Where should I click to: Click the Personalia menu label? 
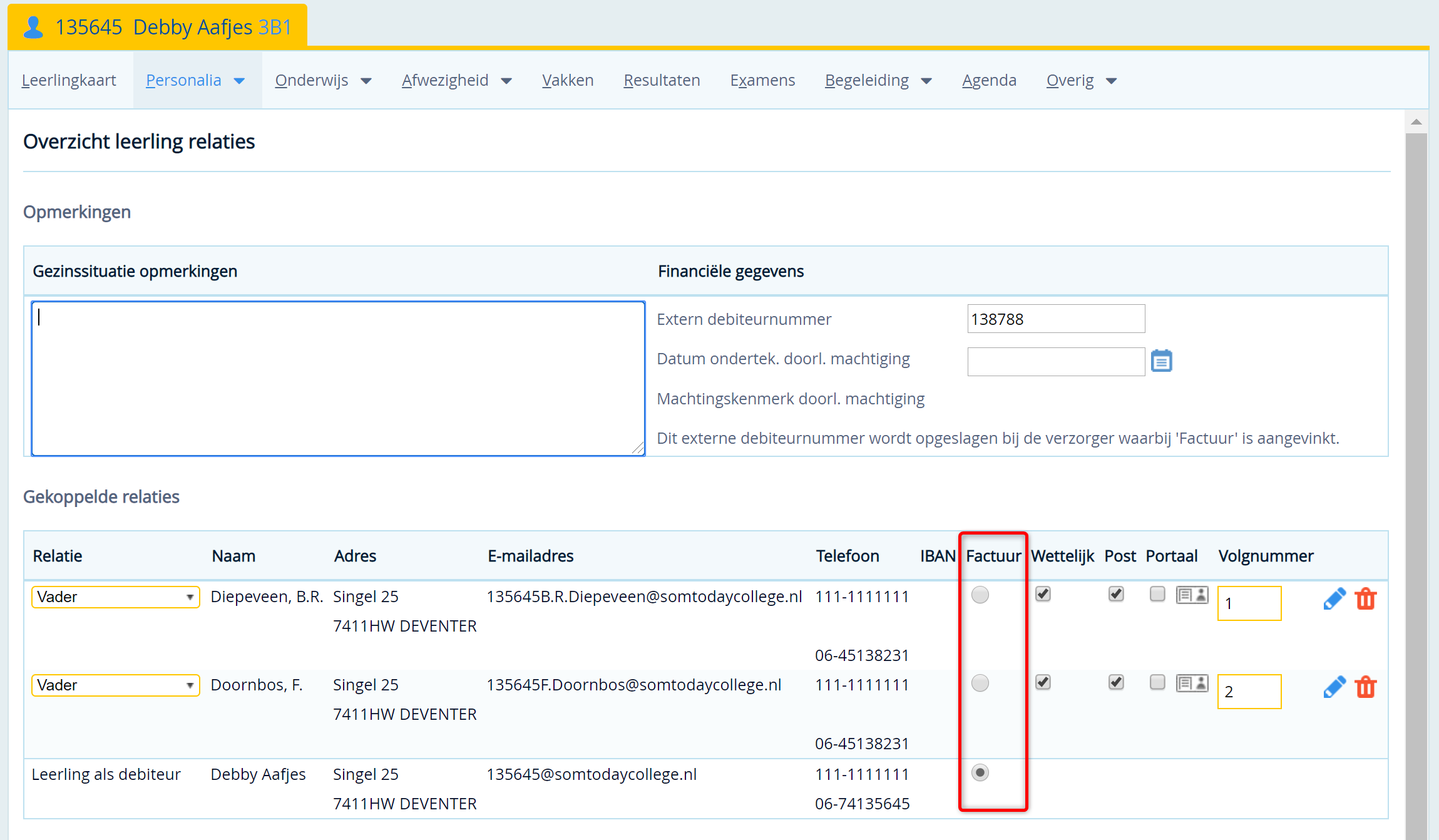(183, 80)
